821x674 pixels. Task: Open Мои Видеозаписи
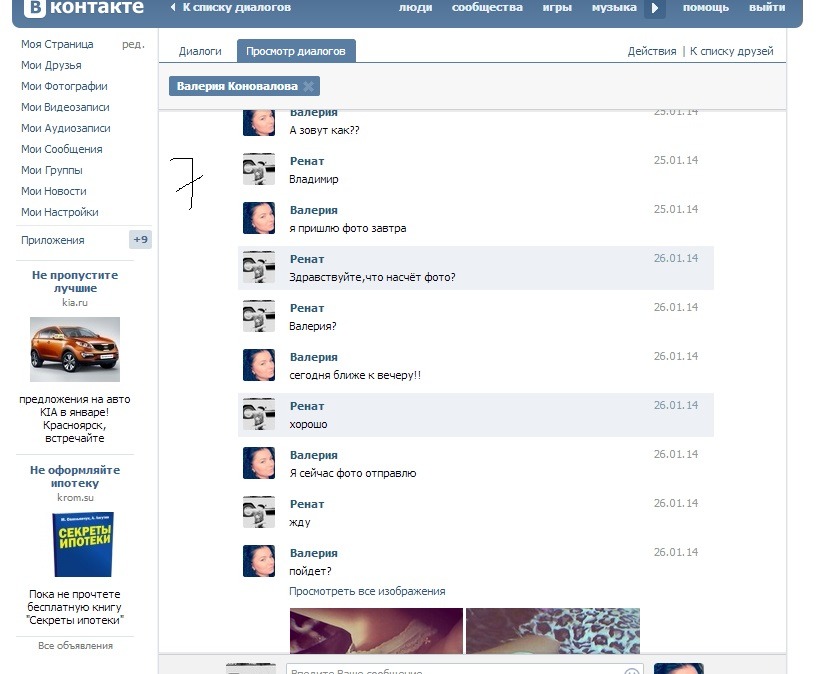coord(65,107)
